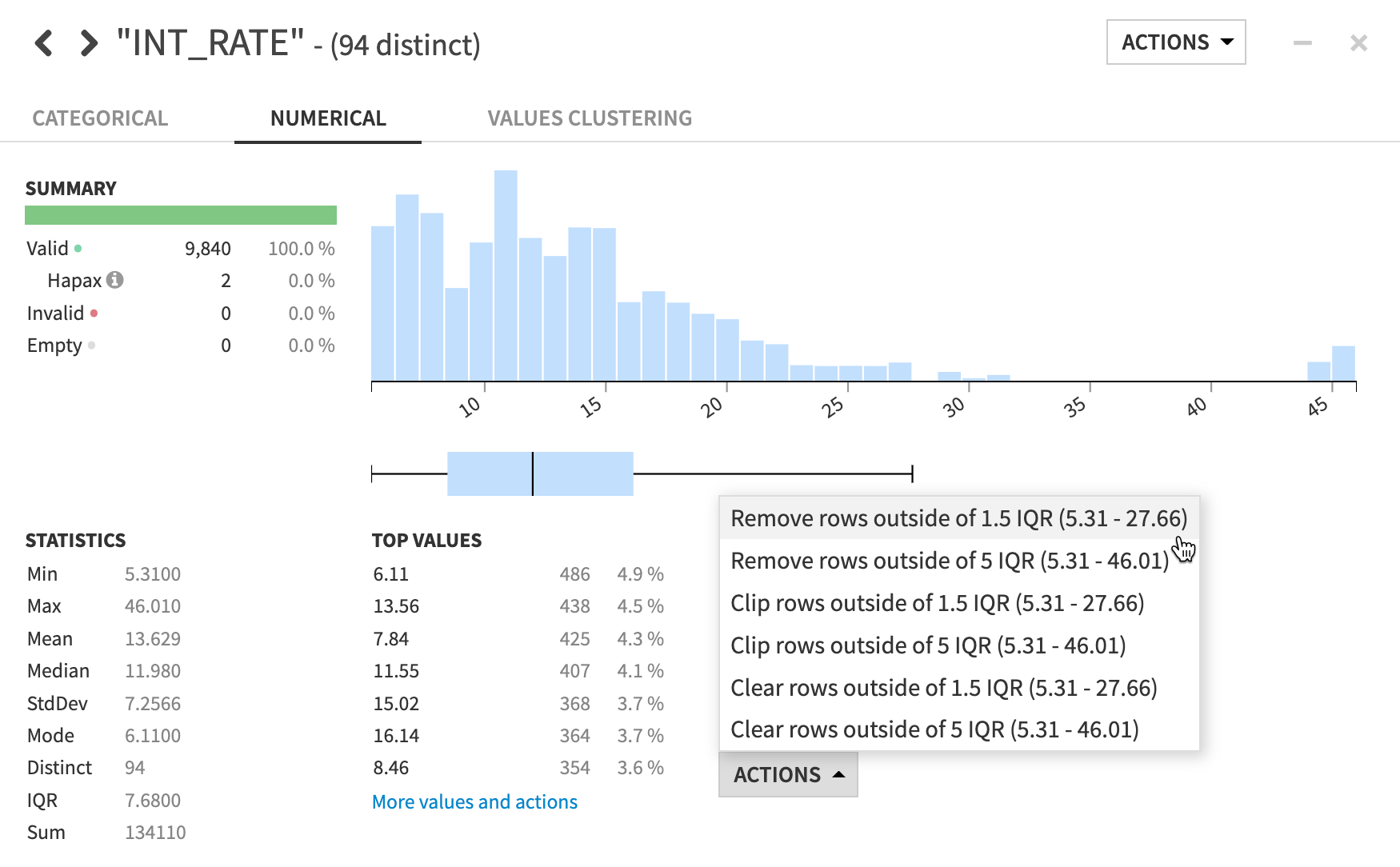Minimize the INT_RATE analysis dialog
The height and width of the screenshot is (867, 1400).
click(1302, 42)
